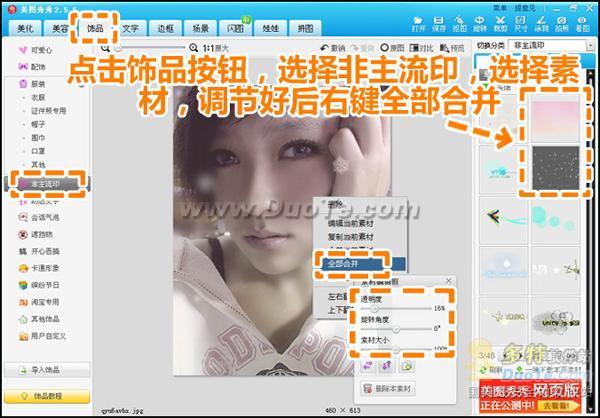The width and height of the screenshot is (600, 418).
Task: Select the 裁剪 crop tool icon
Action: point(500,23)
